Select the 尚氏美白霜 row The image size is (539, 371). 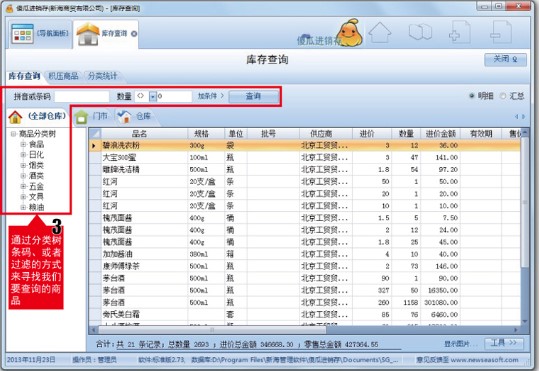click(x=305, y=314)
